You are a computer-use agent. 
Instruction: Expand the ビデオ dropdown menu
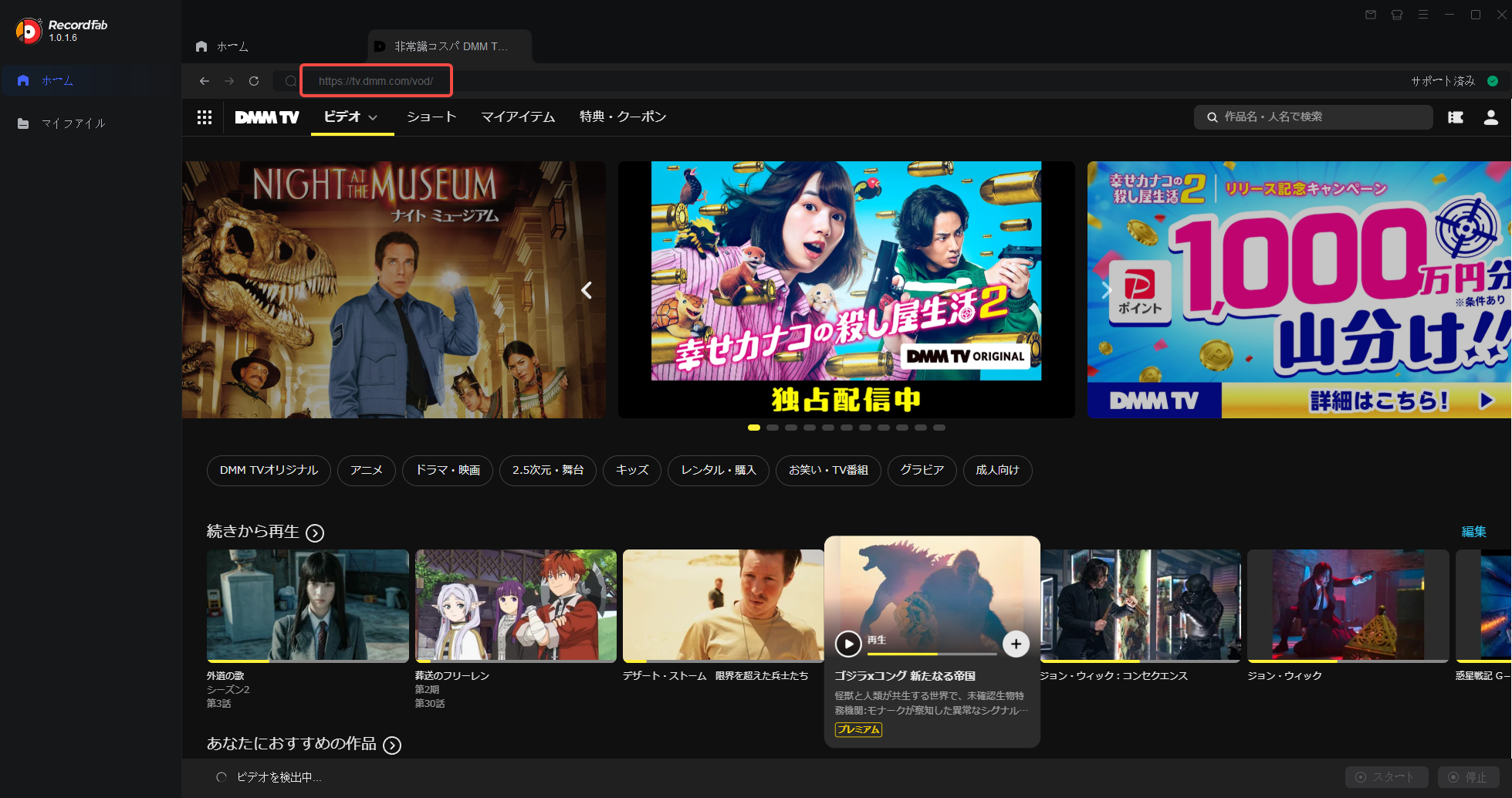351,117
